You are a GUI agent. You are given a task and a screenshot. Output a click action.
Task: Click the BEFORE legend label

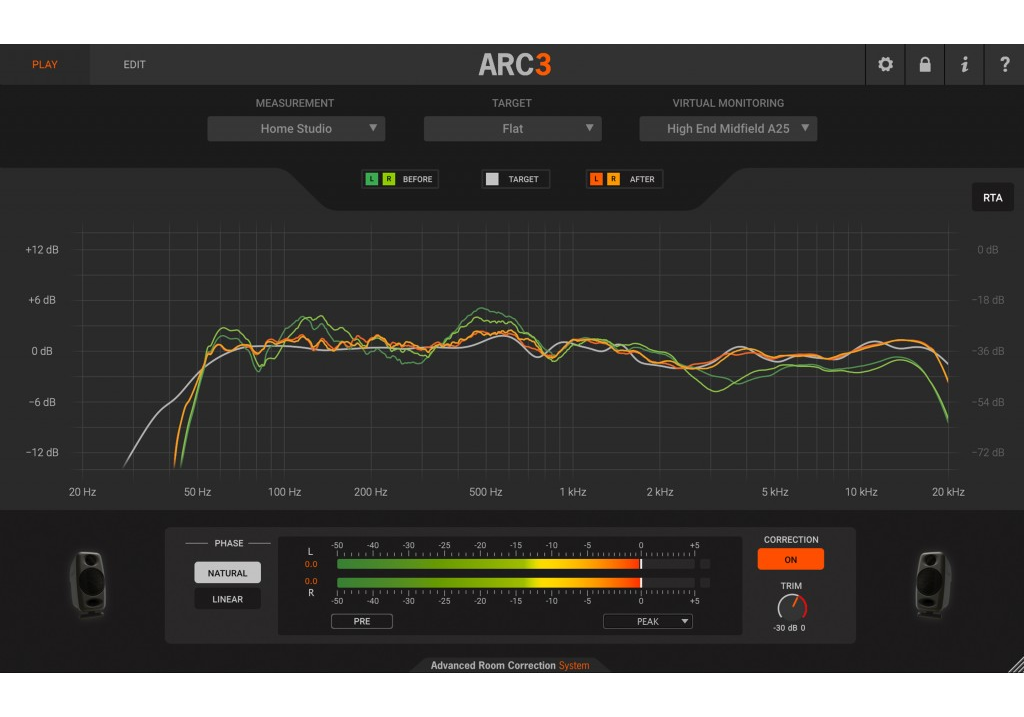coord(417,179)
